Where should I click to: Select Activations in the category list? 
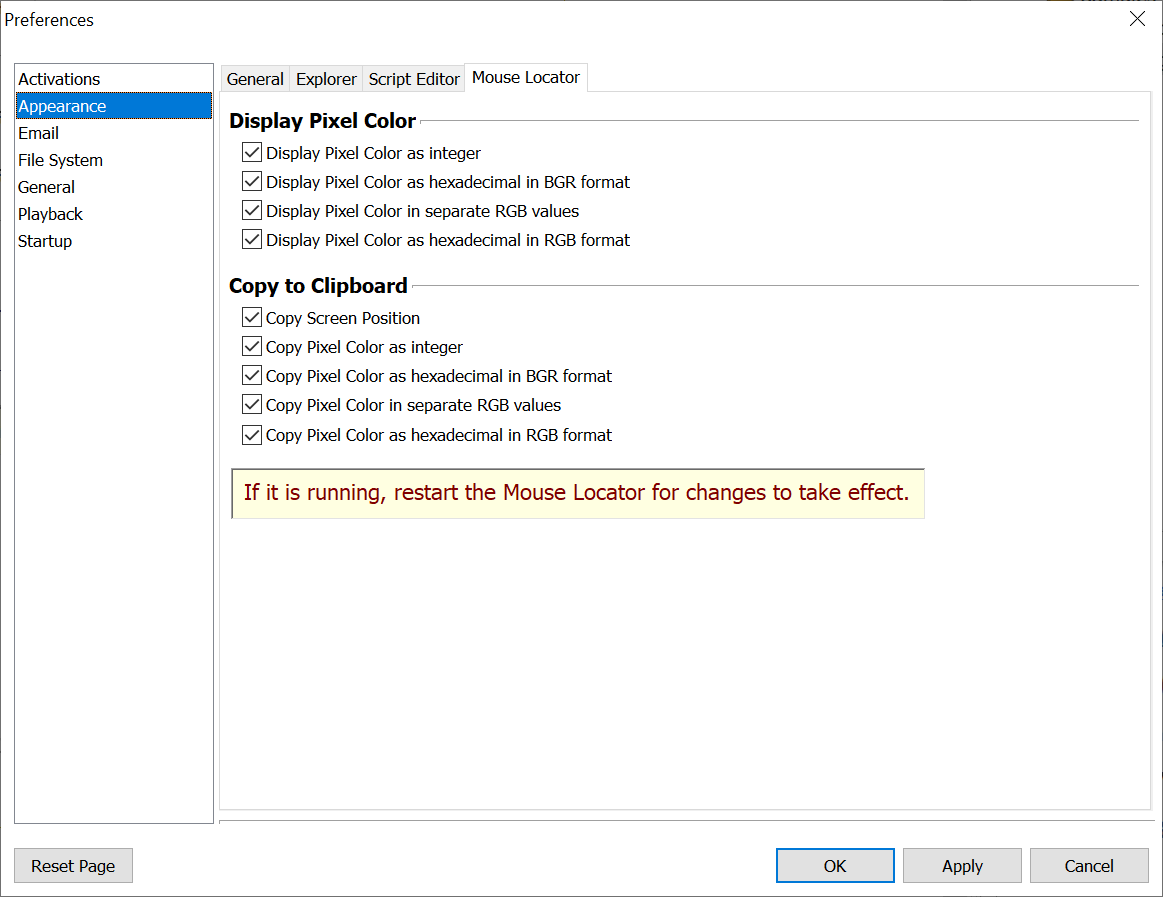point(59,79)
